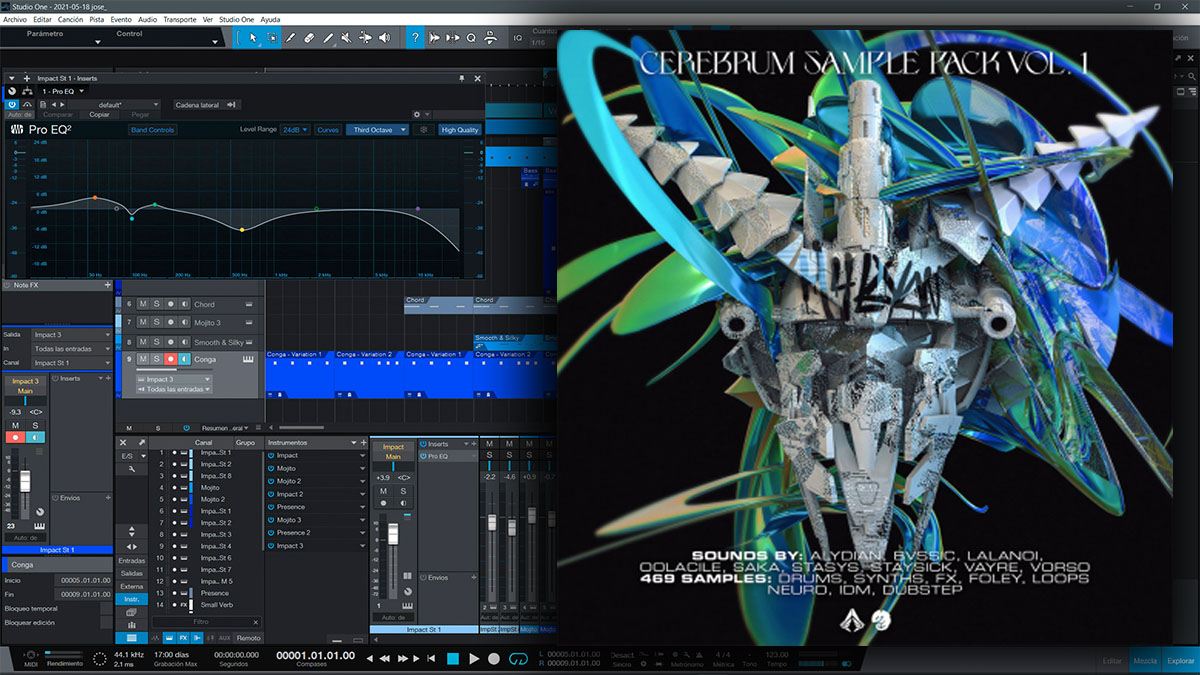Screen dimensions: 1200x675
Task: Select the Bend tool
Action: 365,38
